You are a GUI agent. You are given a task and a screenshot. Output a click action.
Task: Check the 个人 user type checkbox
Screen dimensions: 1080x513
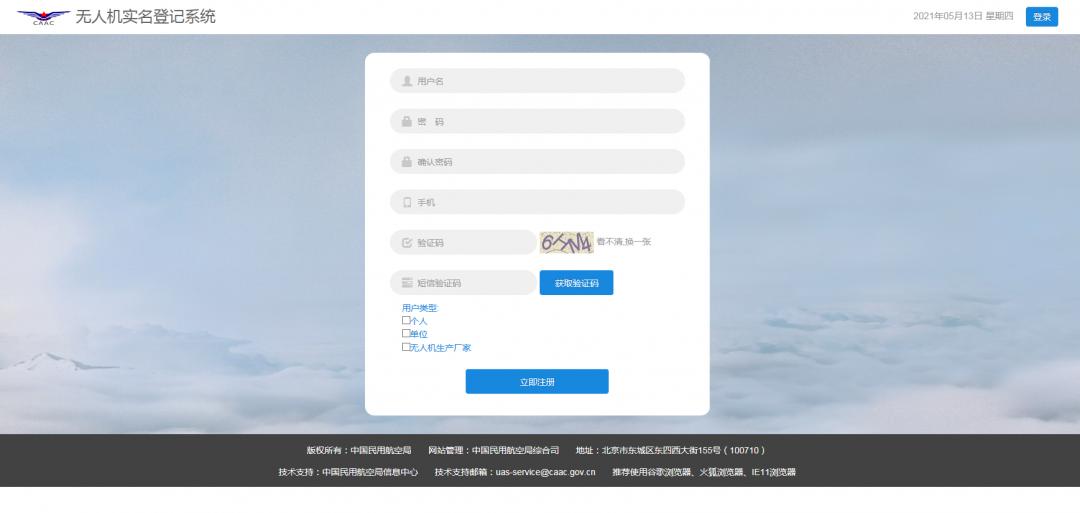406,320
